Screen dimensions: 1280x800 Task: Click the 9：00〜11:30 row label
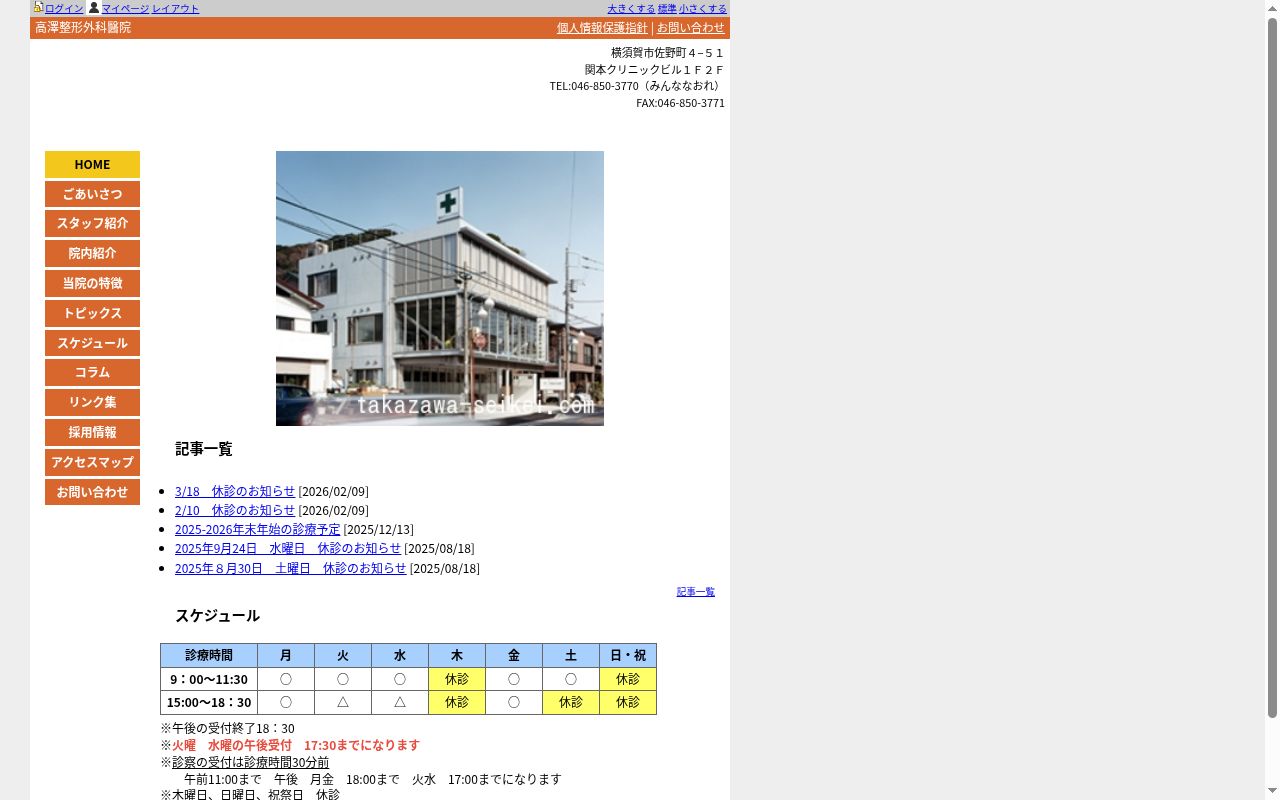pyautogui.click(x=209, y=679)
